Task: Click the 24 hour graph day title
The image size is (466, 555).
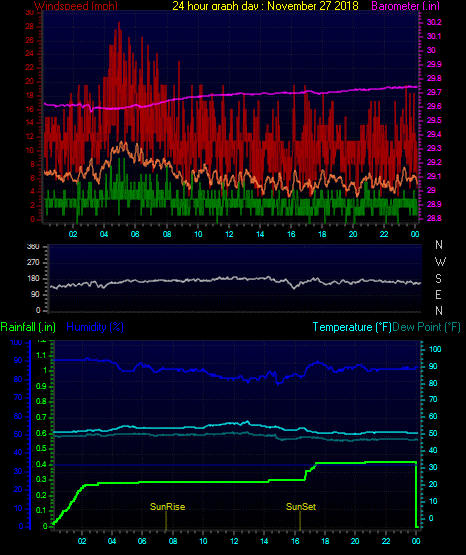Action: (265, 6)
